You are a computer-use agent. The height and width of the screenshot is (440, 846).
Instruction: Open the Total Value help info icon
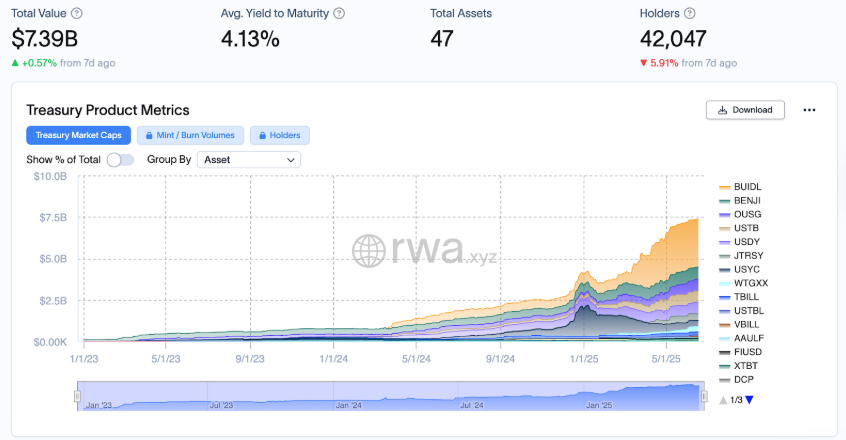77,13
